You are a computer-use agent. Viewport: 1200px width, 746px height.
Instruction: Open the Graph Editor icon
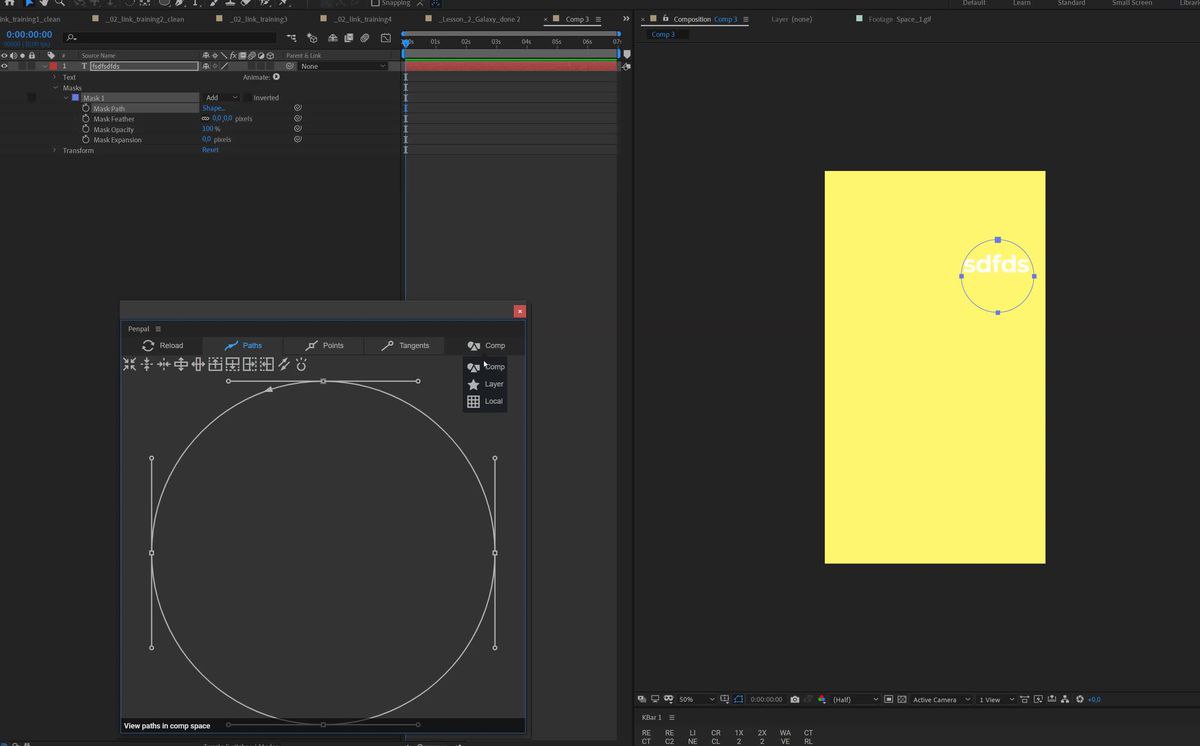point(386,38)
